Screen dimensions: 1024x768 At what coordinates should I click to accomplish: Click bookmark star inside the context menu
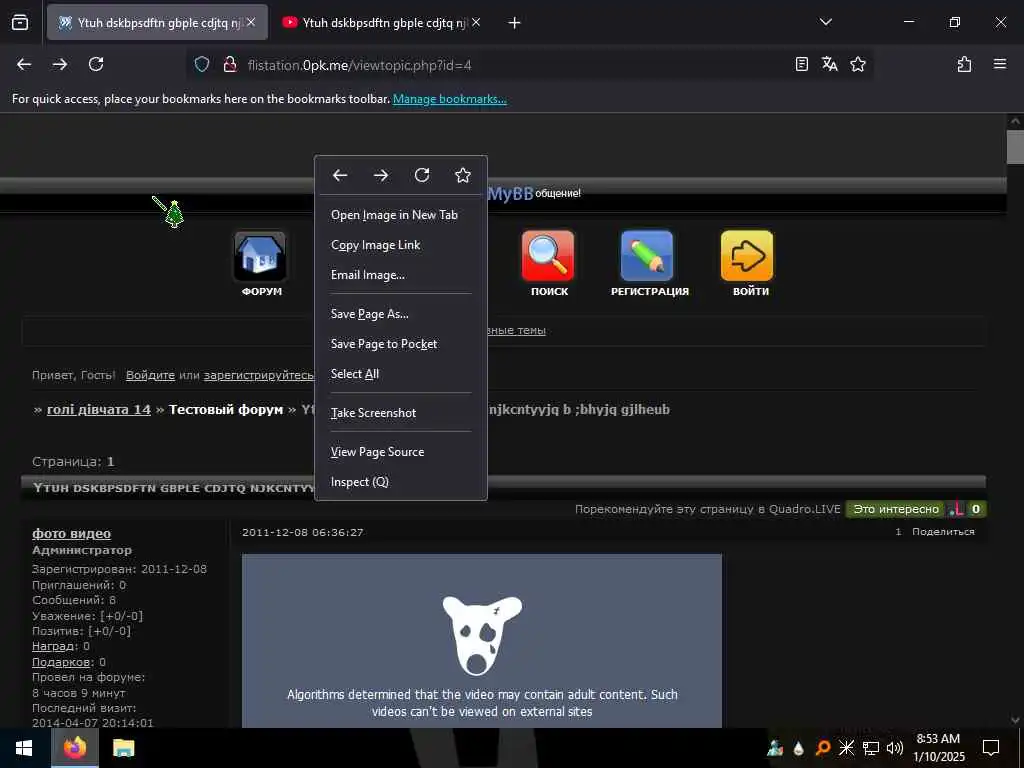point(463,175)
